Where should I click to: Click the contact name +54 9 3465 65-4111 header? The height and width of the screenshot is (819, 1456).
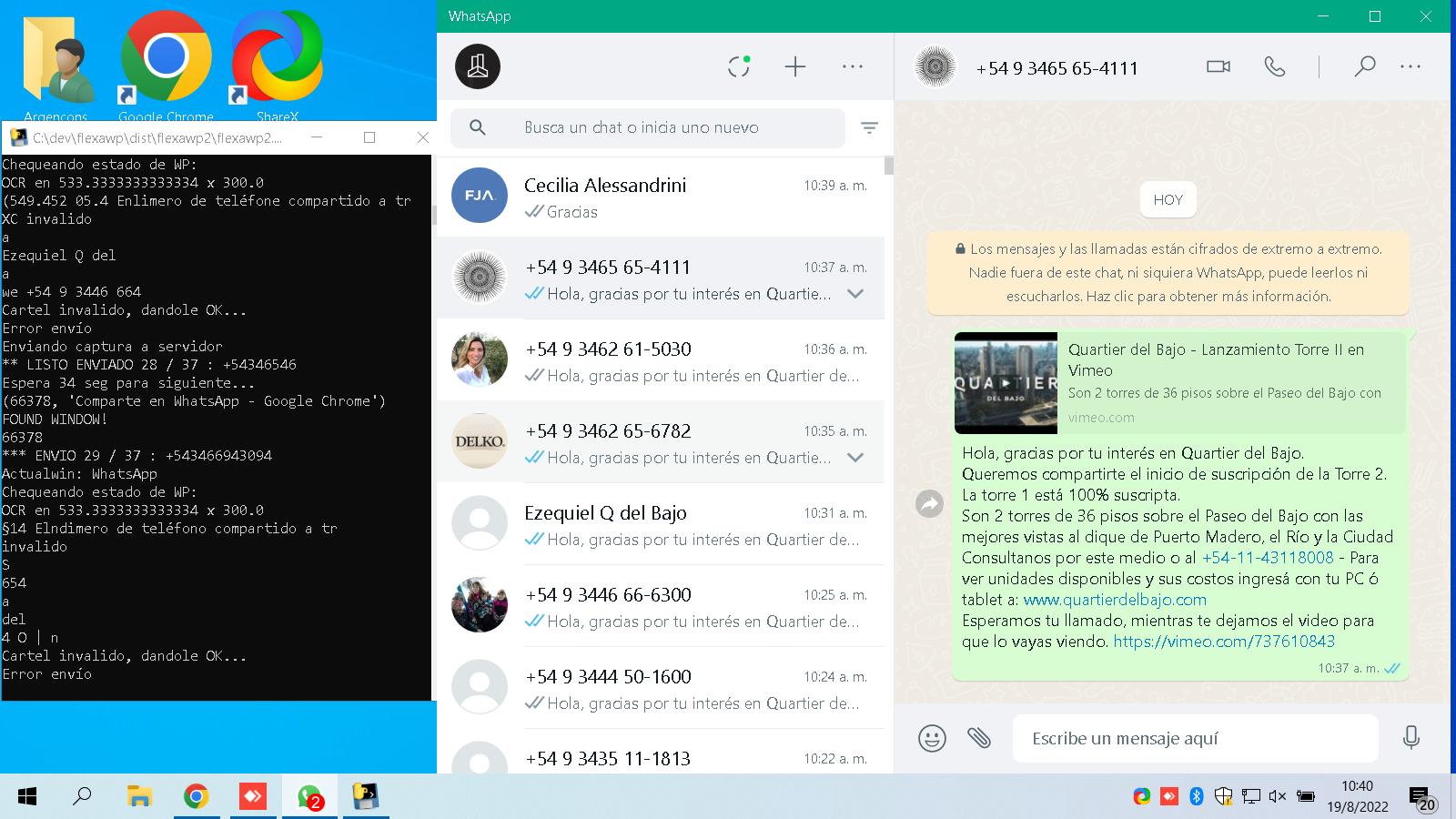pos(1057,68)
